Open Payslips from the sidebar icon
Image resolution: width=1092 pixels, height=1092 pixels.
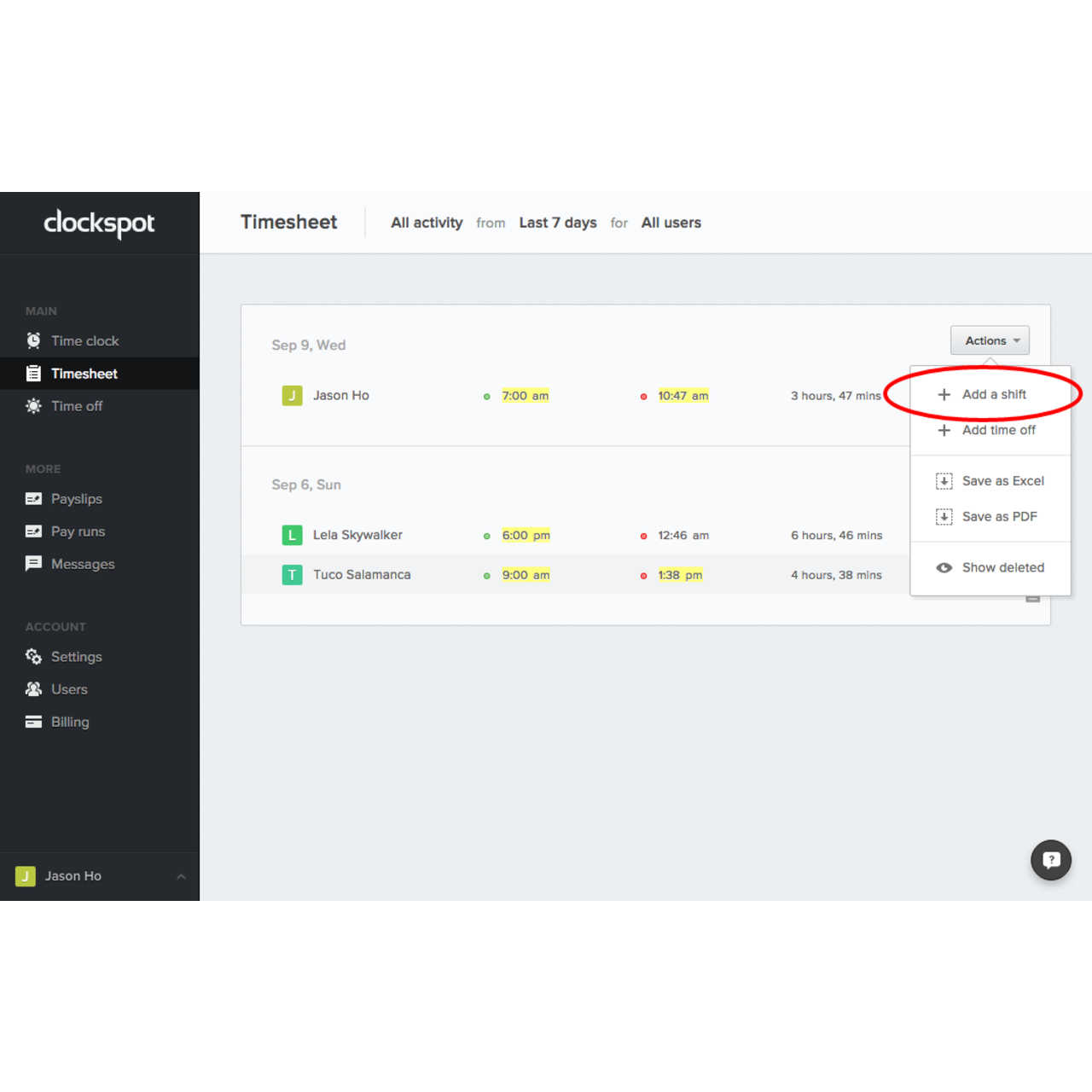click(x=33, y=499)
